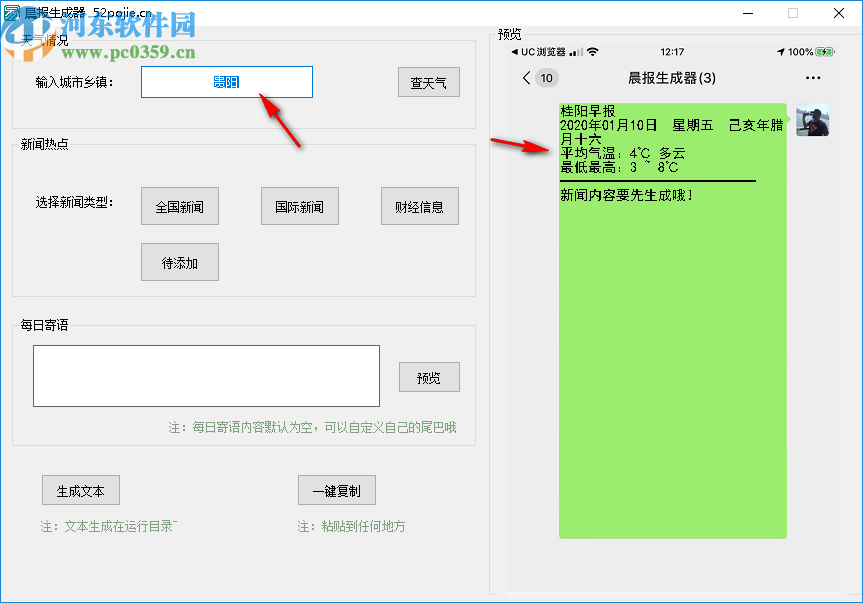This screenshot has height=603, width=863.
Task: Click inside the 每日寄语 text box
Action: click(x=206, y=375)
